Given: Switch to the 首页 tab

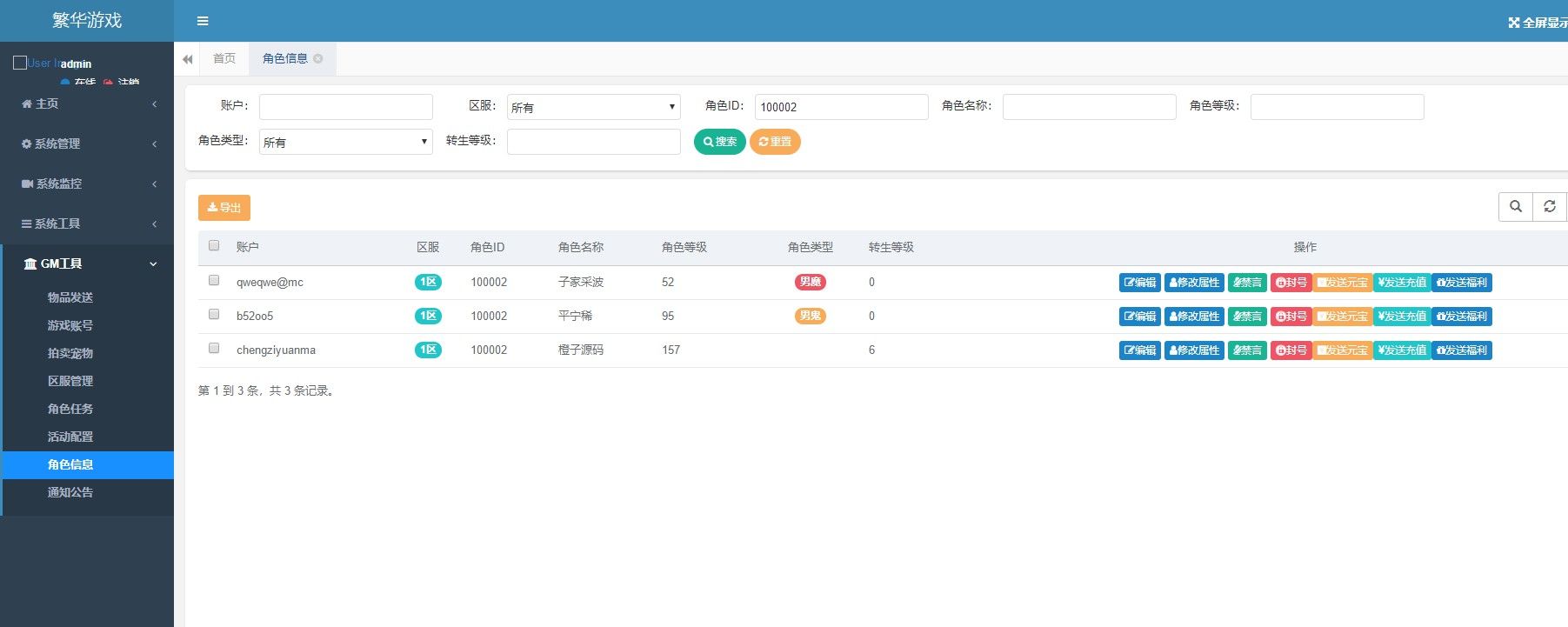Looking at the screenshot, I should pos(224,59).
